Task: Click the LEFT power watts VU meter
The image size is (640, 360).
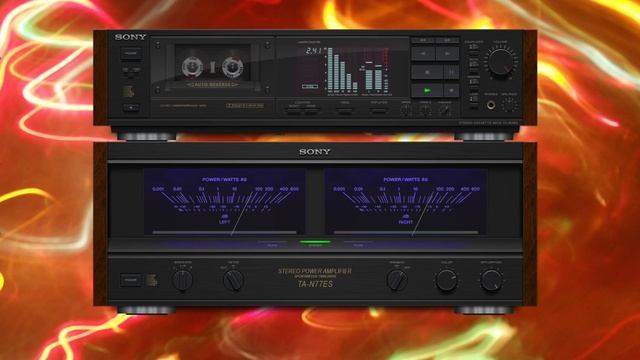Action: 224,202
